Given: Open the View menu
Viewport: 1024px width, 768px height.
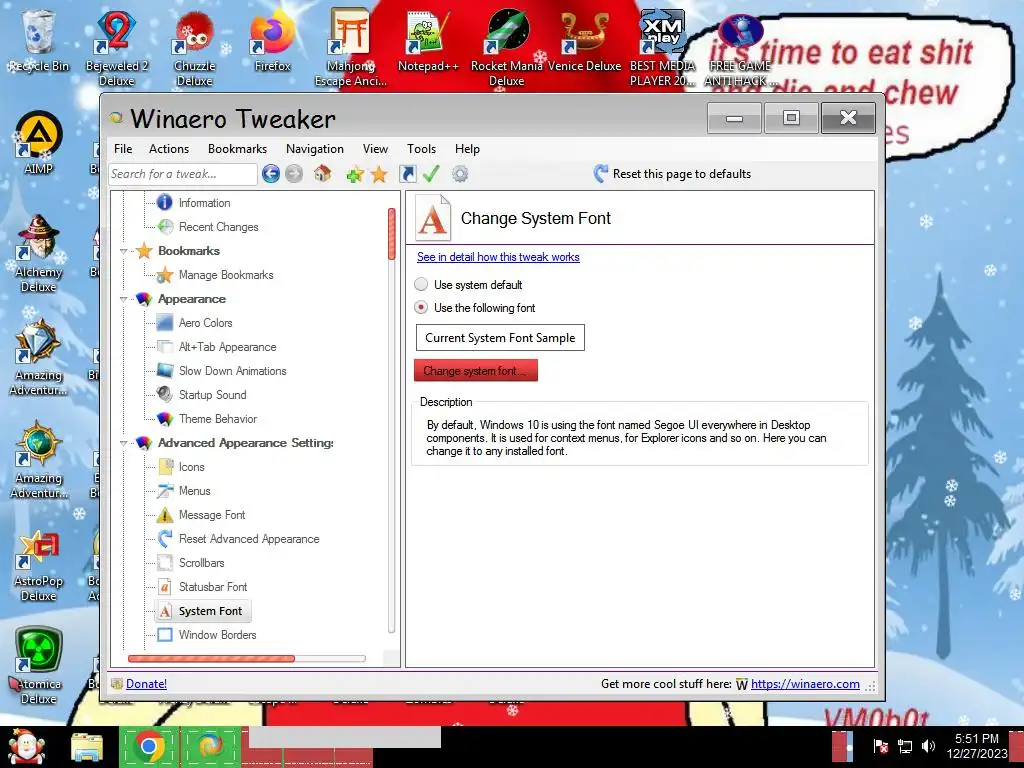Looking at the screenshot, I should 375,149.
